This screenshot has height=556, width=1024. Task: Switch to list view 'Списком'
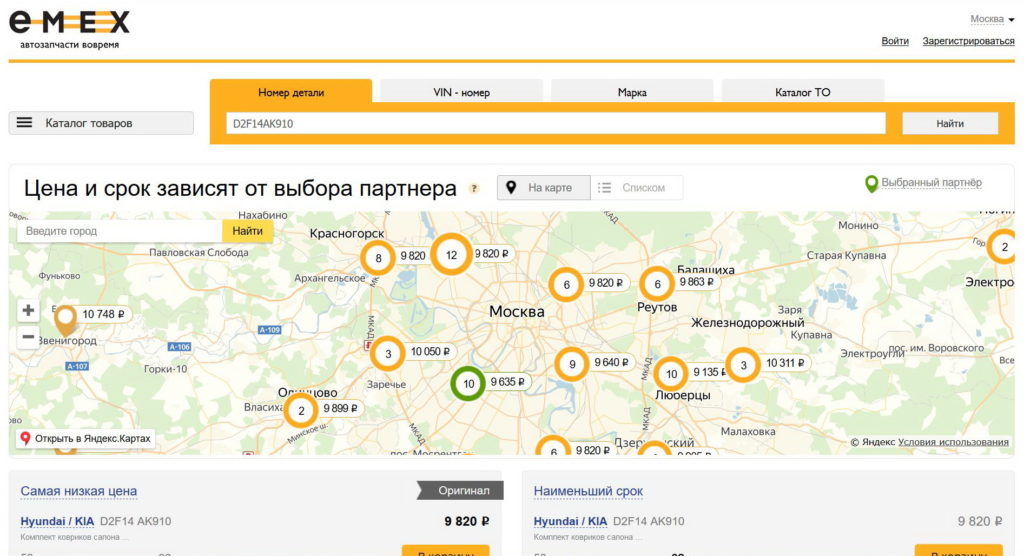[636, 188]
